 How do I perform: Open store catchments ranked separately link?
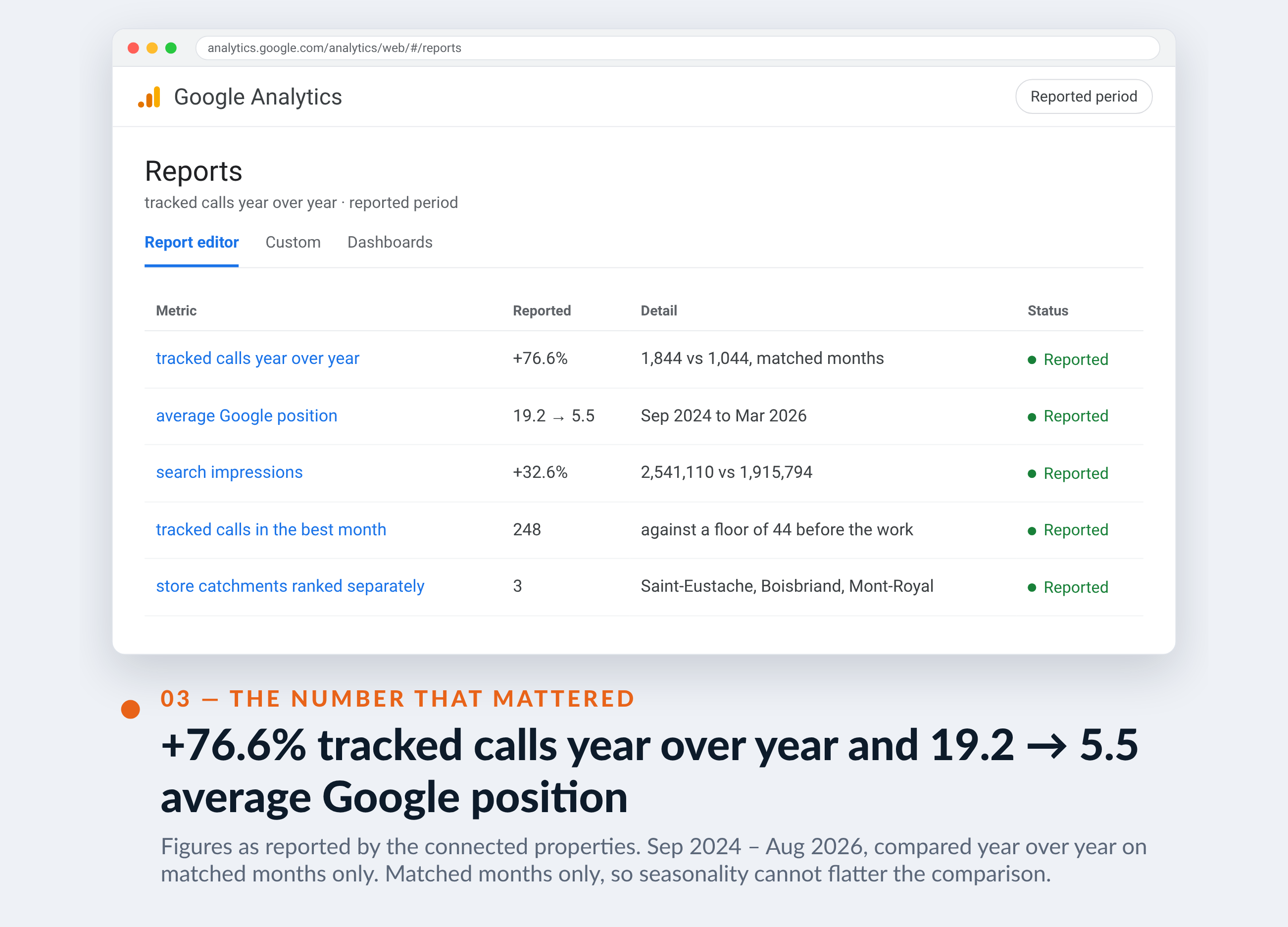[x=290, y=586]
